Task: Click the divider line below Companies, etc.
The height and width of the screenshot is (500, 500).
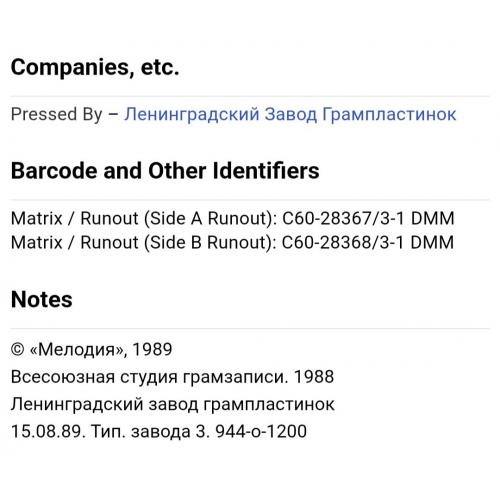Action: coord(250,97)
